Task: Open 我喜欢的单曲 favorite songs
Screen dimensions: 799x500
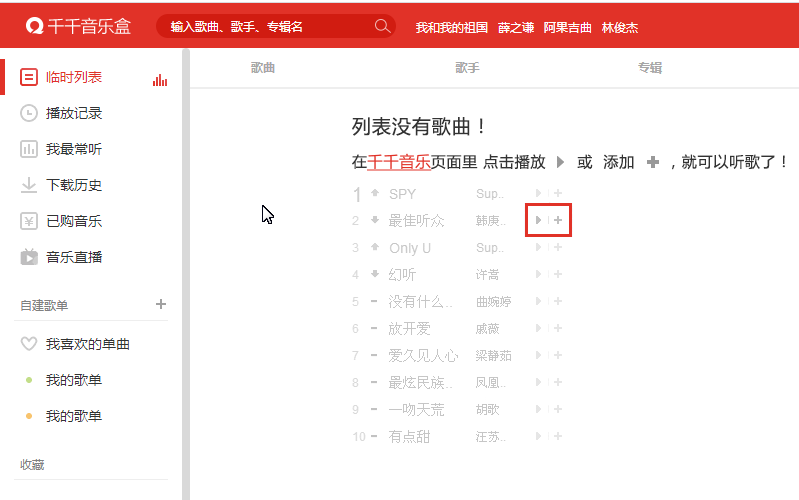Action: coord(87,345)
